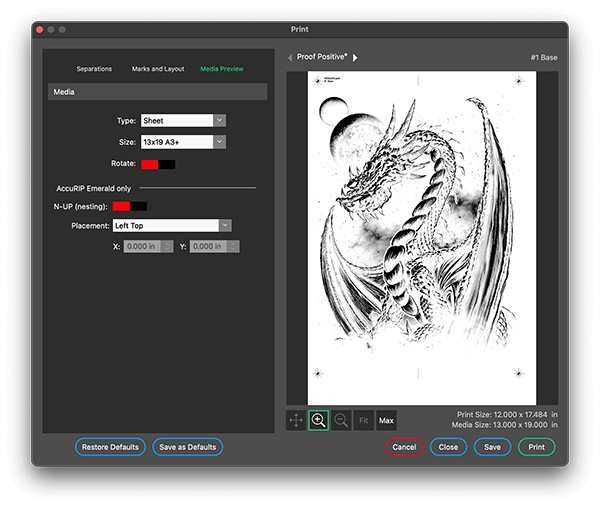Image resolution: width=600 pixels, height=508 pixels.
Task: Click the Print button
Action: coord(536,447)
